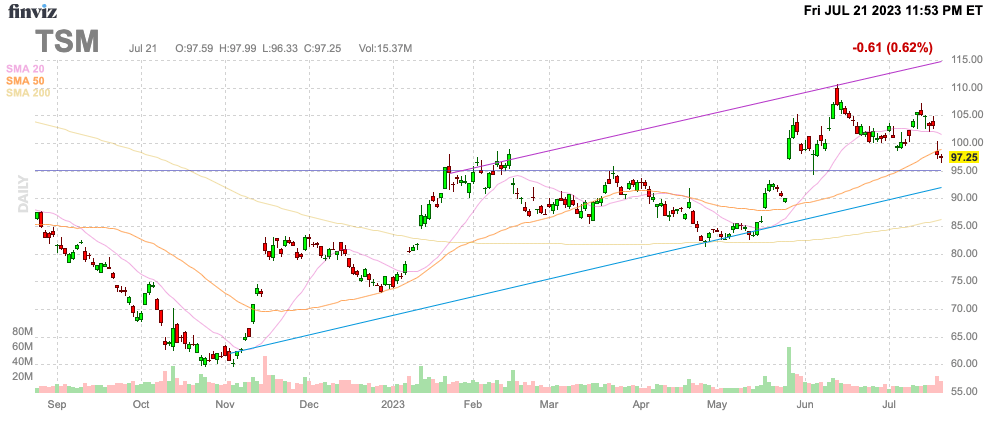This screenshot has height=422, width=991.
Task: Select the SMA 50 legend label
Action: click(x=23, y=80)
